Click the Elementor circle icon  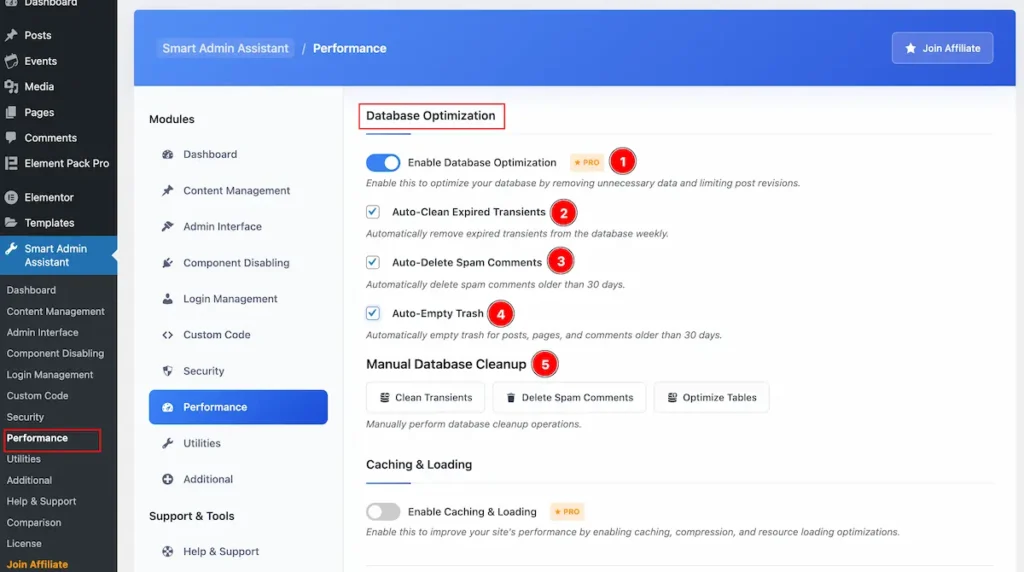[11, 197]
